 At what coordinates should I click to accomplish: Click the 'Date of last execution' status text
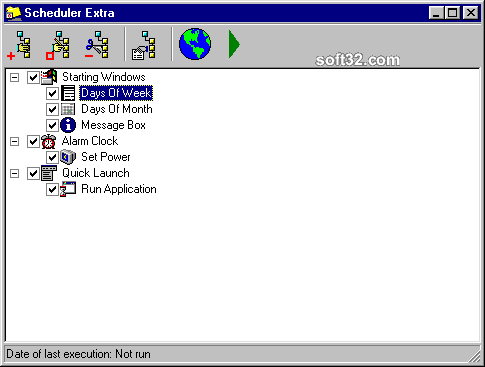coord(78,354)
